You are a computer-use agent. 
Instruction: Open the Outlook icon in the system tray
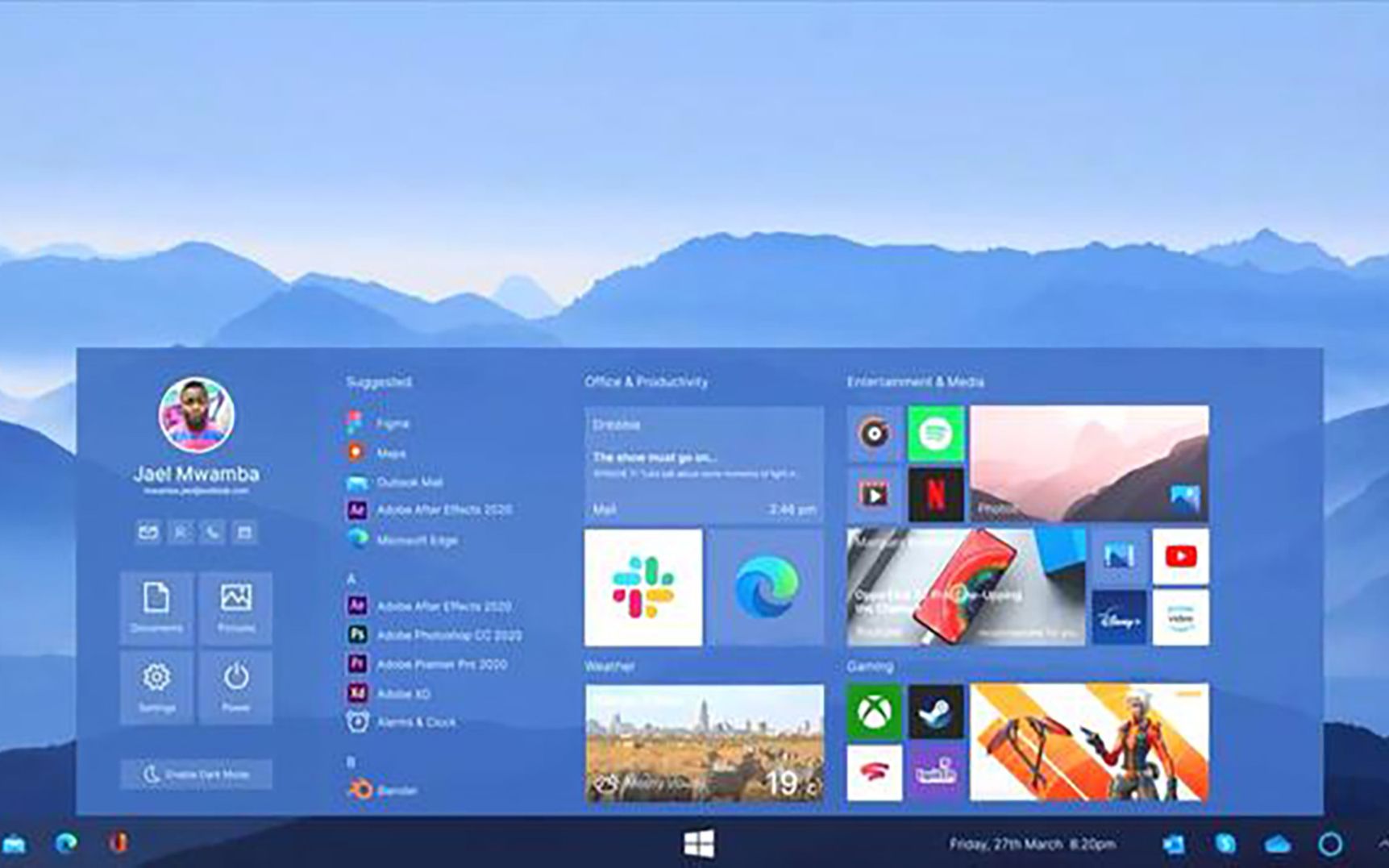(1174, 844)
